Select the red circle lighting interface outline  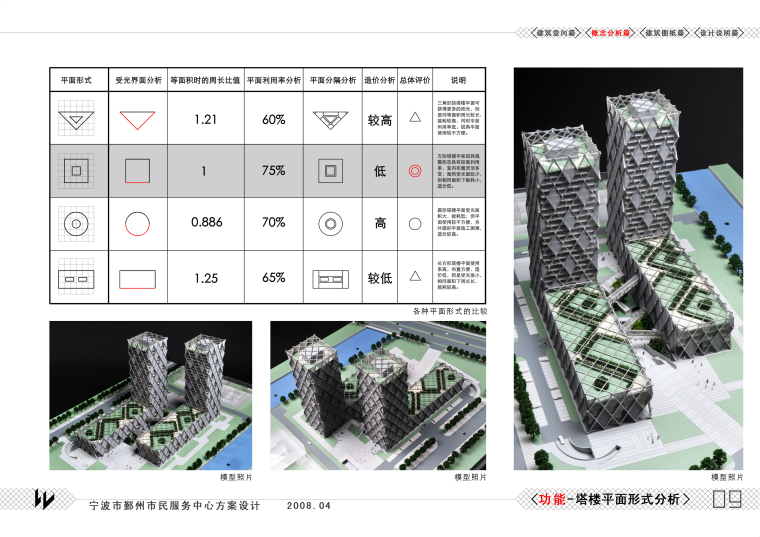(138, 224)
